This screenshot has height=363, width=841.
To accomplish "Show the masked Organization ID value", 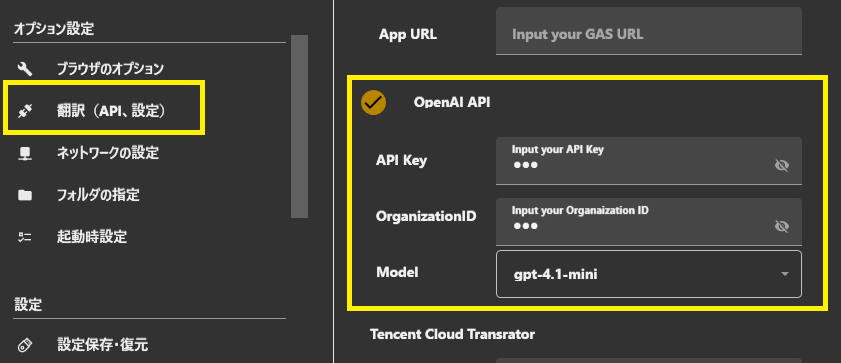I will pos(782,226).
